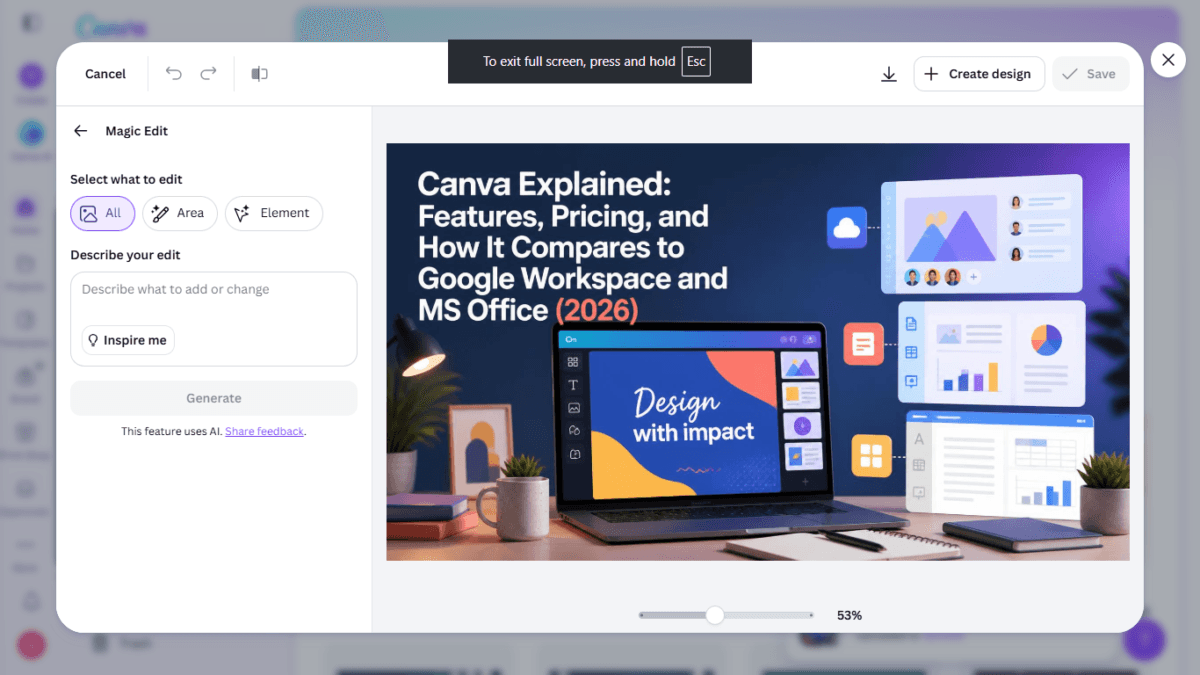The image size is (1200, 675).
Task: Click the Create design button
Action: pyautogui.click(x=979, y=74)
